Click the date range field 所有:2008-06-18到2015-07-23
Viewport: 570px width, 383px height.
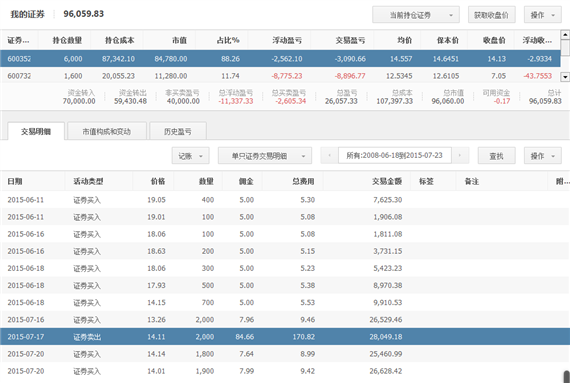point(395,156)
